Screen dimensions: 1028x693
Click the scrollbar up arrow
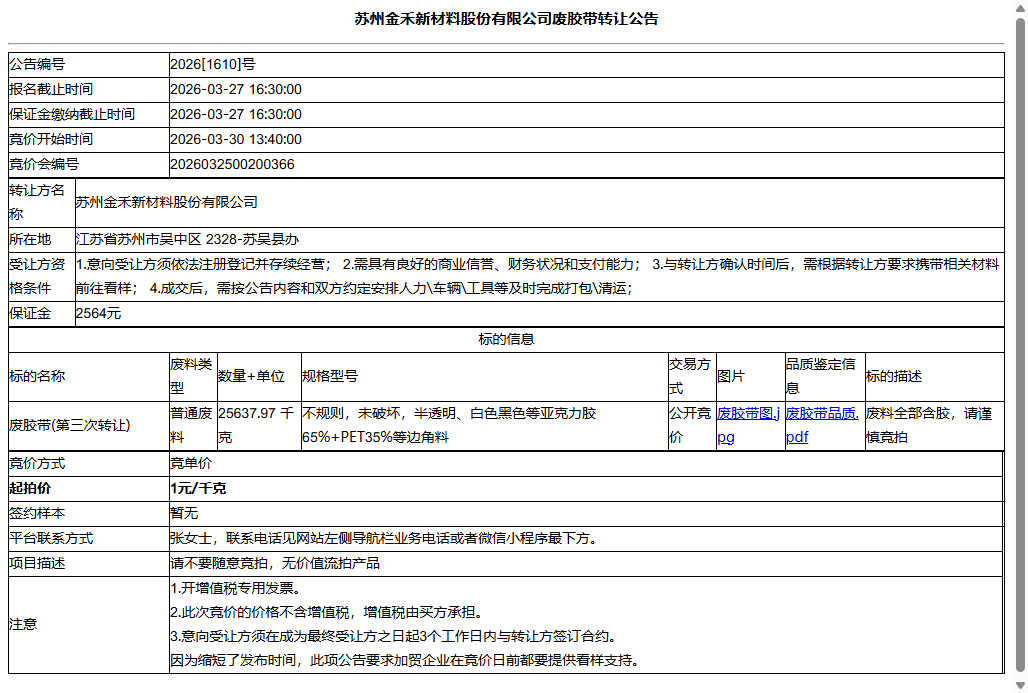tap(1019, 8)
